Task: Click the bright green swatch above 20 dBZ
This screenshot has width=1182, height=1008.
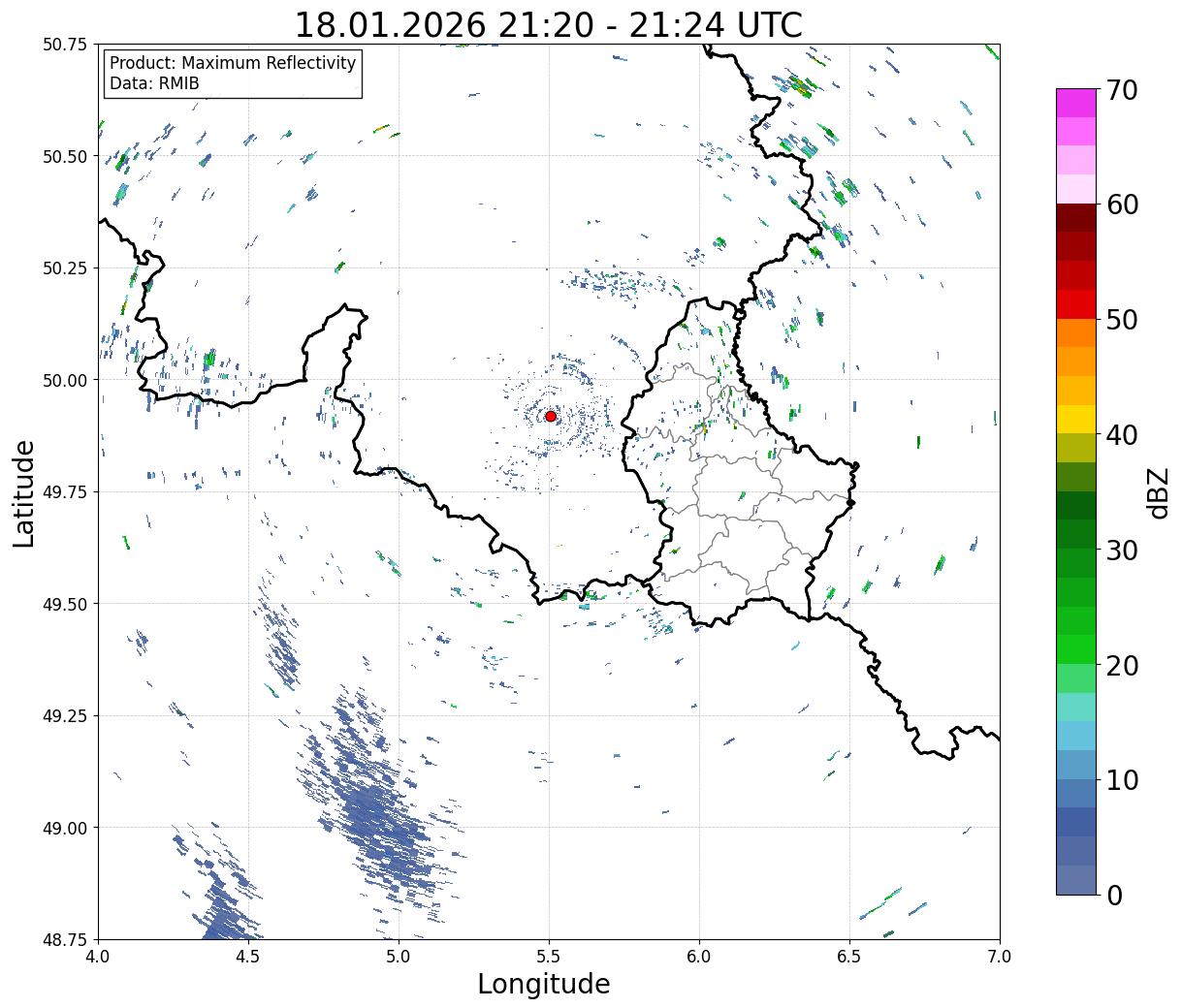Action: point(1076,649)
